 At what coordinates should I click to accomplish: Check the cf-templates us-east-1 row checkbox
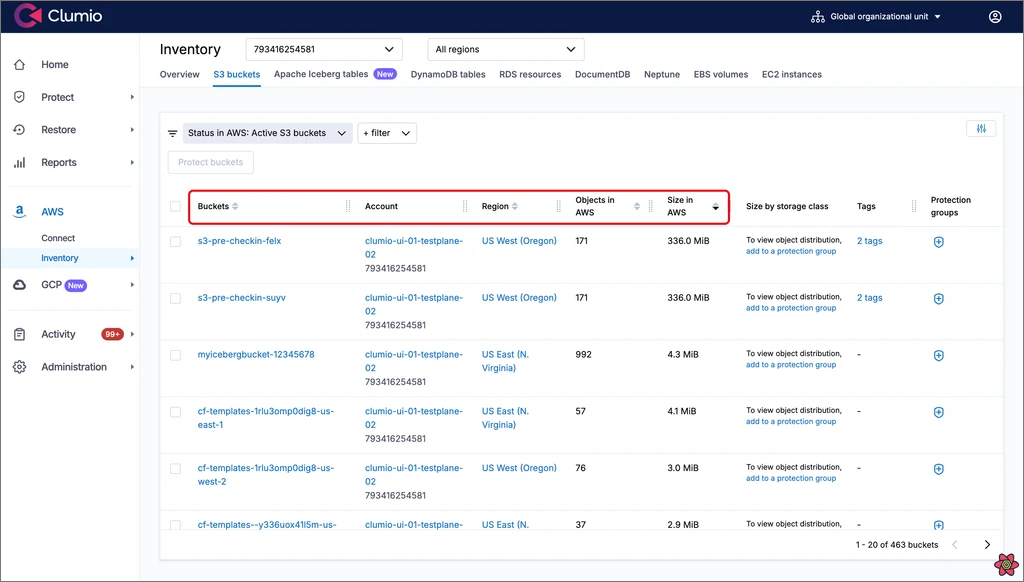[x=175, y=412]
